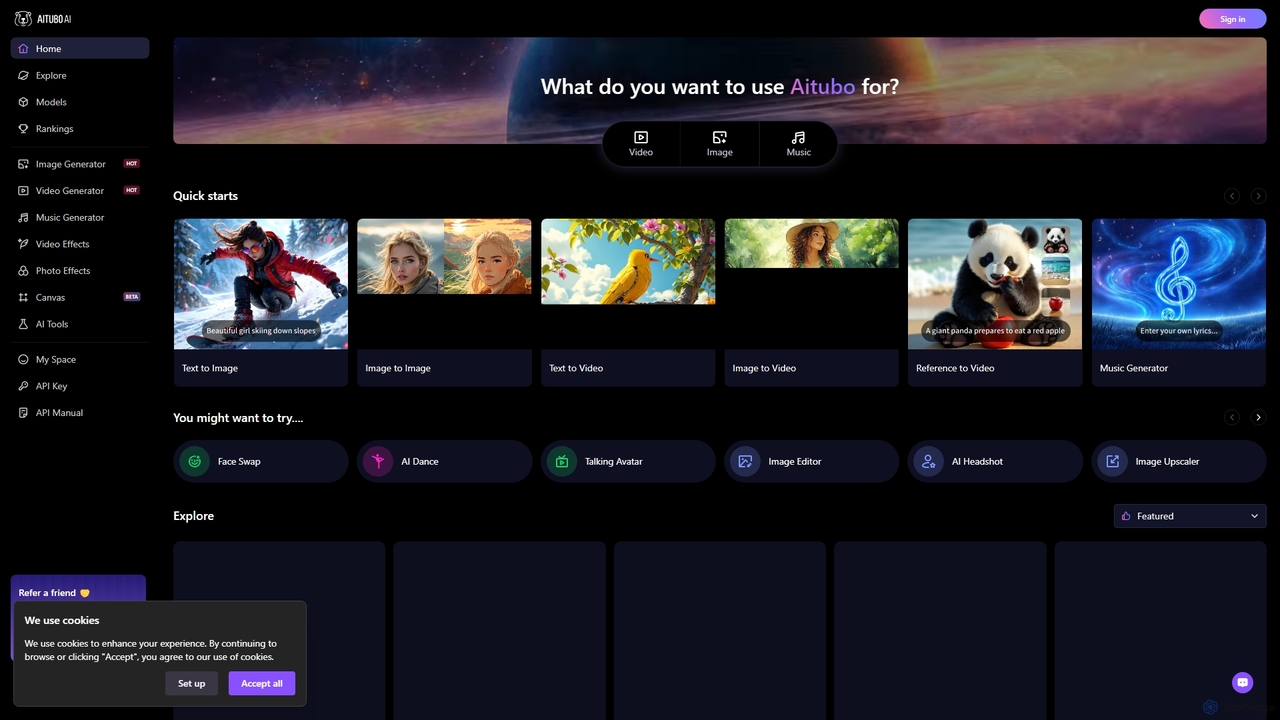The image size is (1280, 720).
Task: Open the Reference to Video panda card
Action: (995, 302)
